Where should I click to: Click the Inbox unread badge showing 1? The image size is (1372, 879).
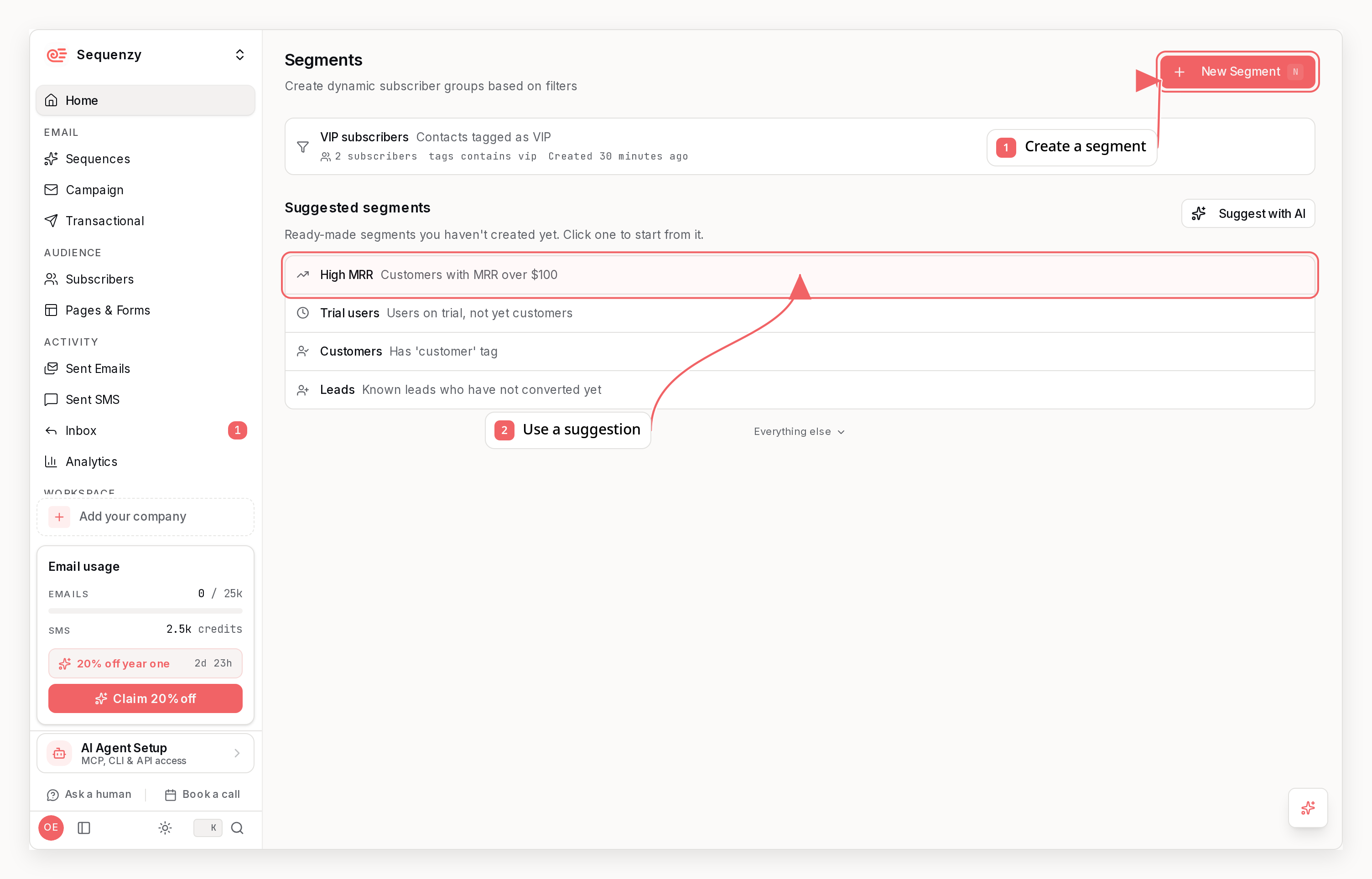click(x=238, y=430)
